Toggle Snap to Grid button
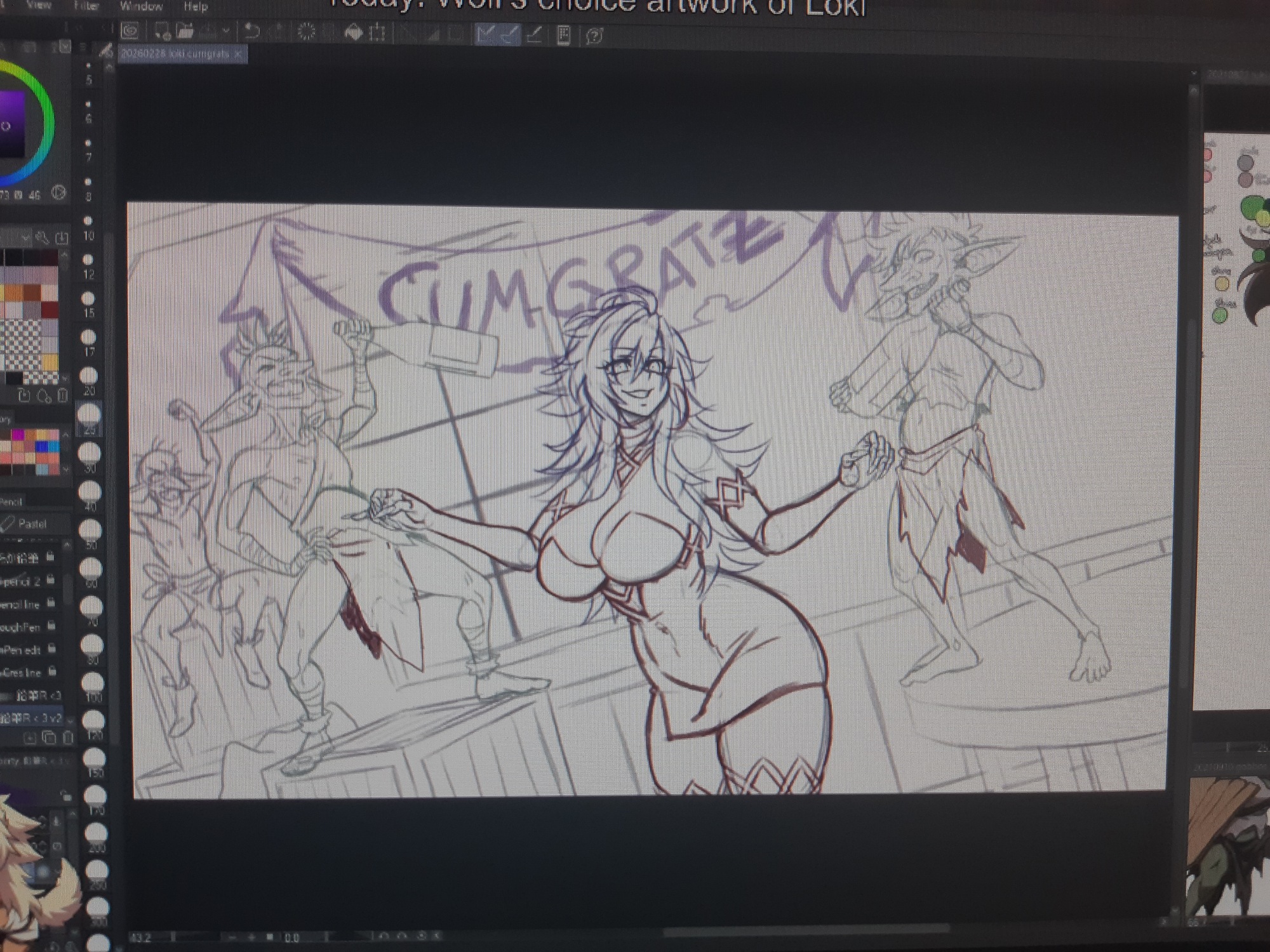The height and width of the screenshot is (952, 1270). click(x=535, y=35)
